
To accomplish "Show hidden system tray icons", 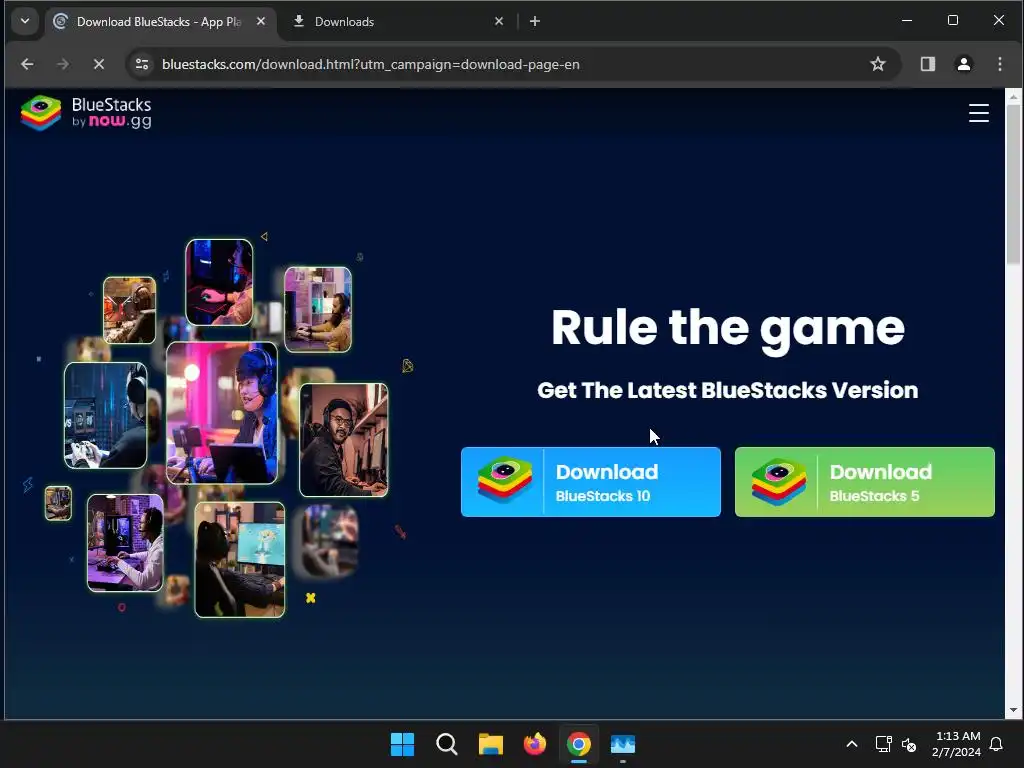I will (852, 744).
